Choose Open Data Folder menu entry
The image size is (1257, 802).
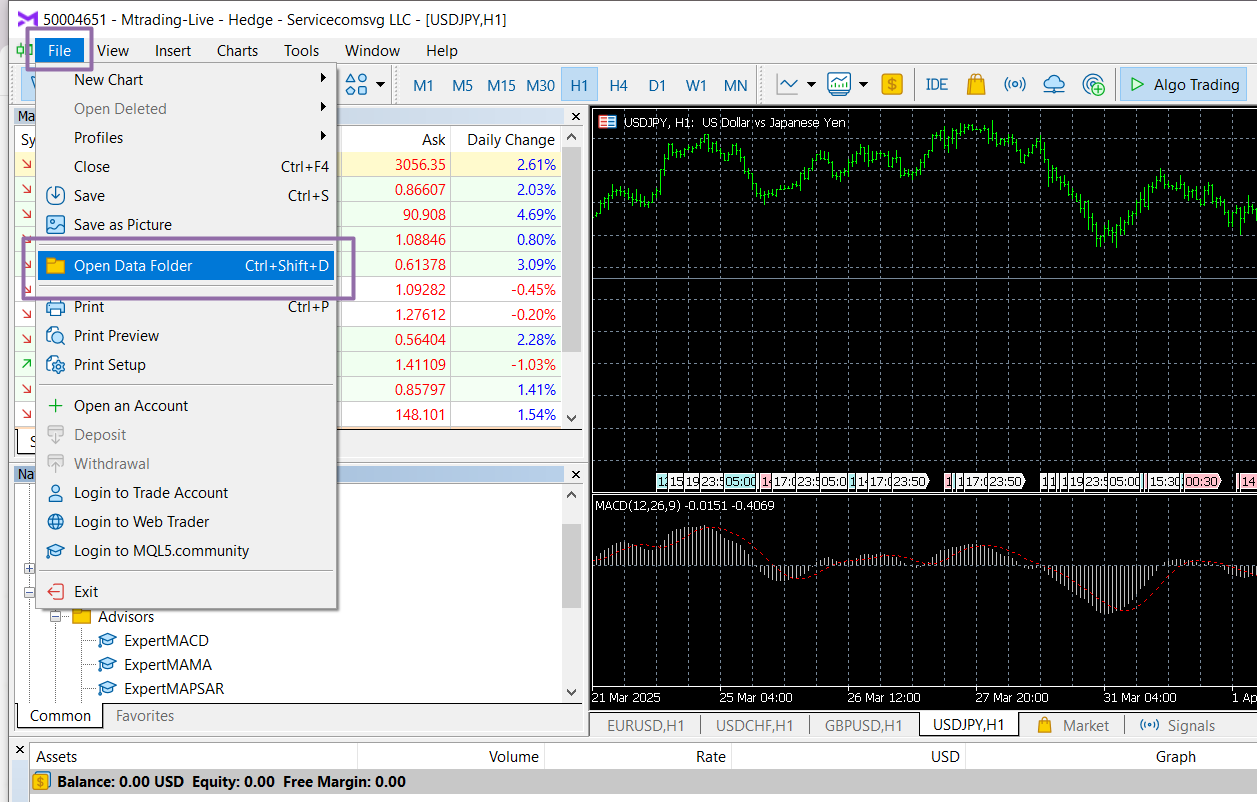click(x=186, y=266)
